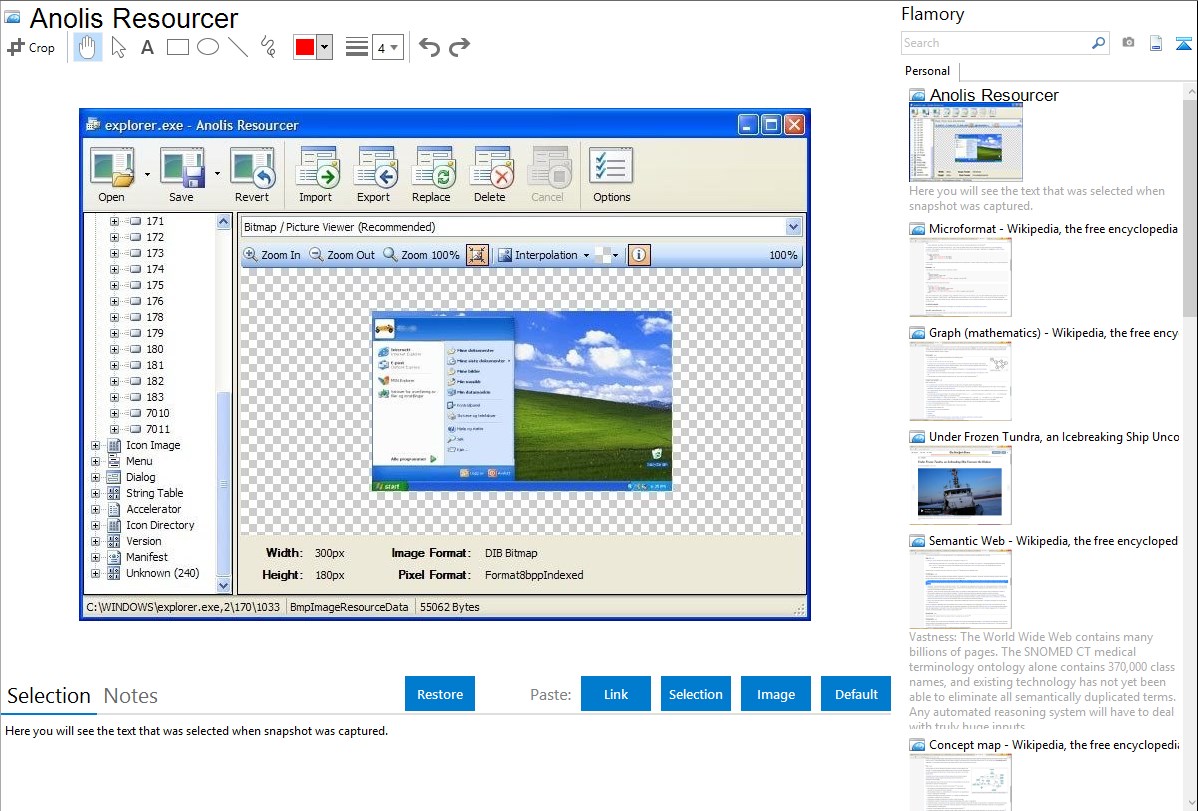1198x811 pixels.
Task: Click the Default paste button
Action: (856, 694)
